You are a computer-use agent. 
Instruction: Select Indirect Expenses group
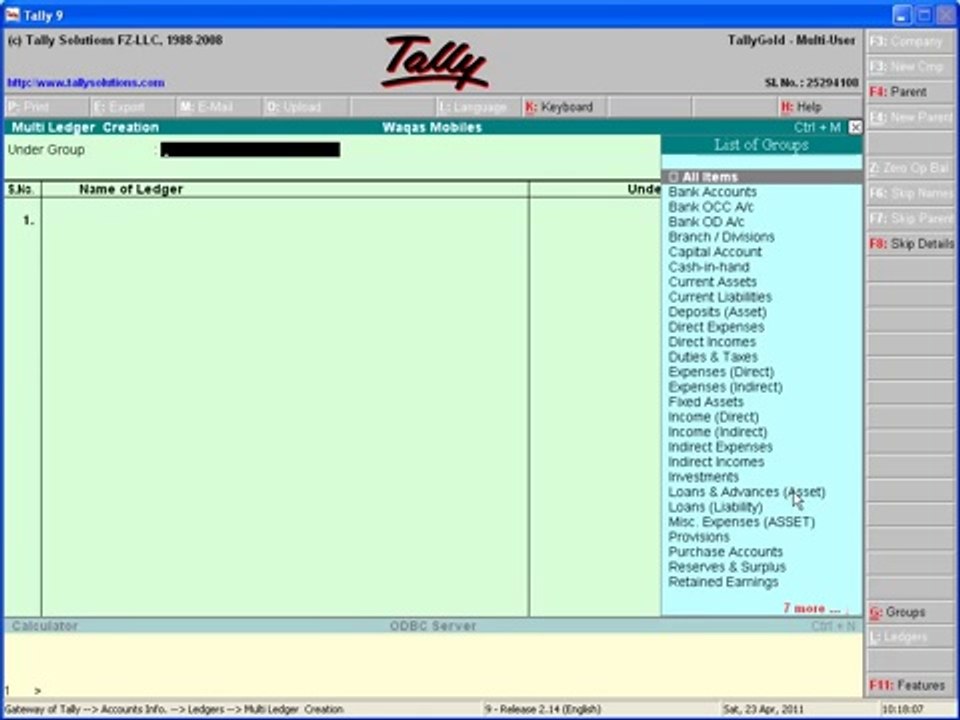pos(720,447)
